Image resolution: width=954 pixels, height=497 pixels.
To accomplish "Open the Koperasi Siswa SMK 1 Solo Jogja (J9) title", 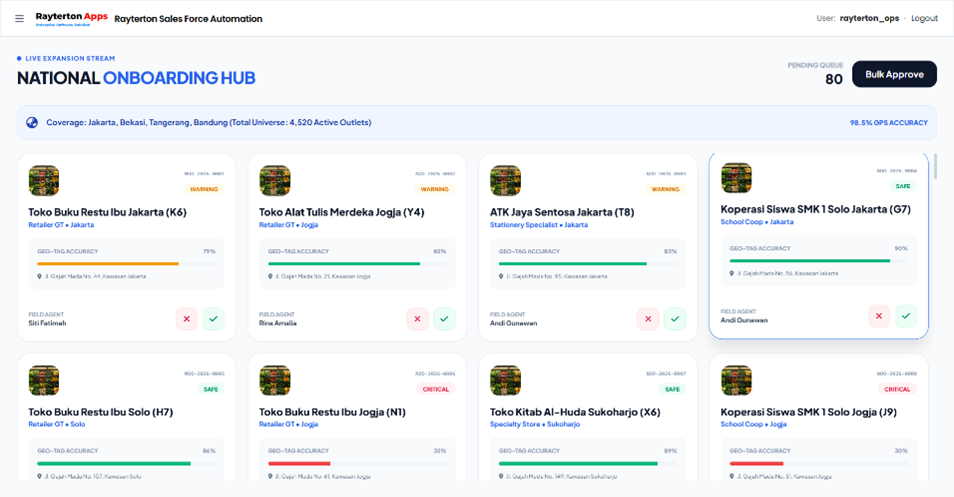I will point(809,412).
